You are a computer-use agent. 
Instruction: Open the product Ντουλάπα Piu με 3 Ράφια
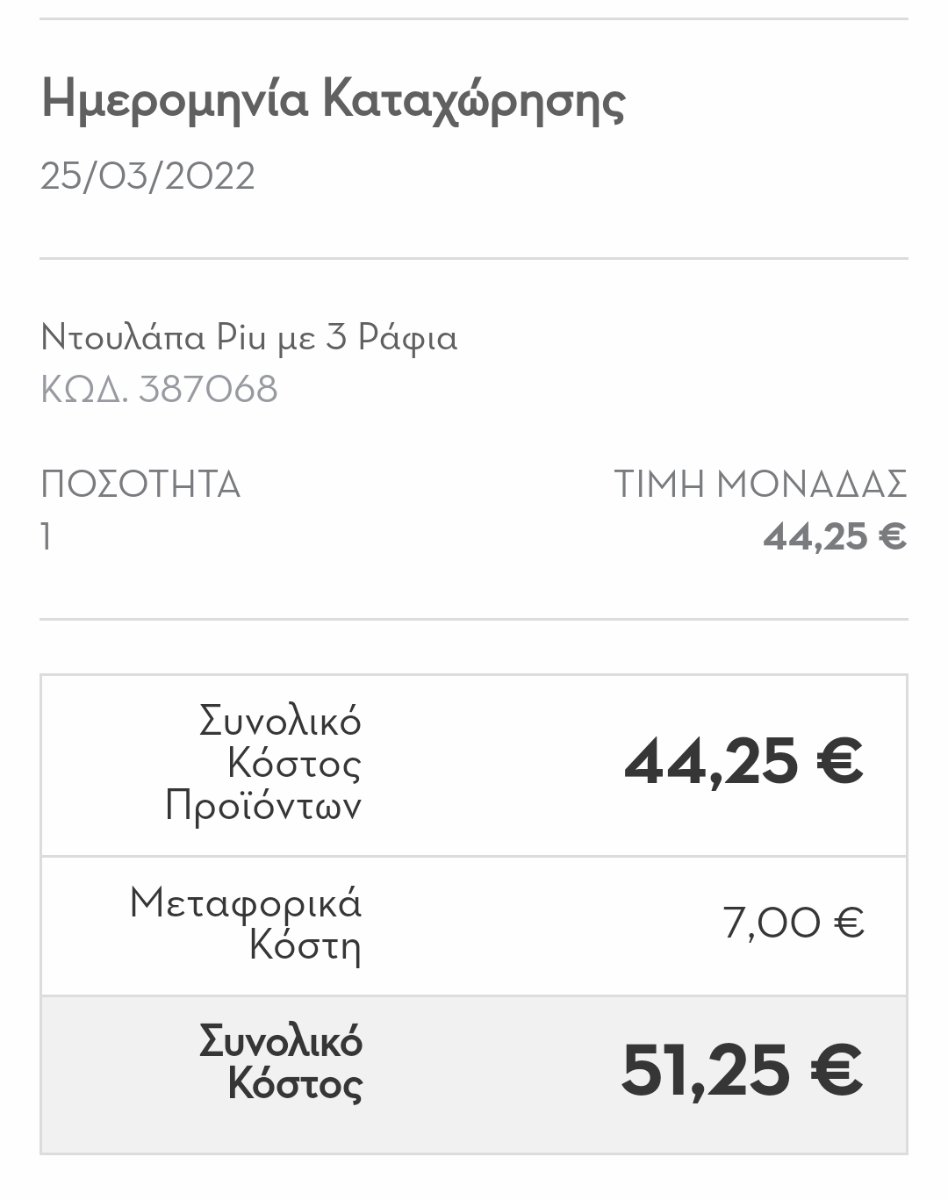(249, 338)
